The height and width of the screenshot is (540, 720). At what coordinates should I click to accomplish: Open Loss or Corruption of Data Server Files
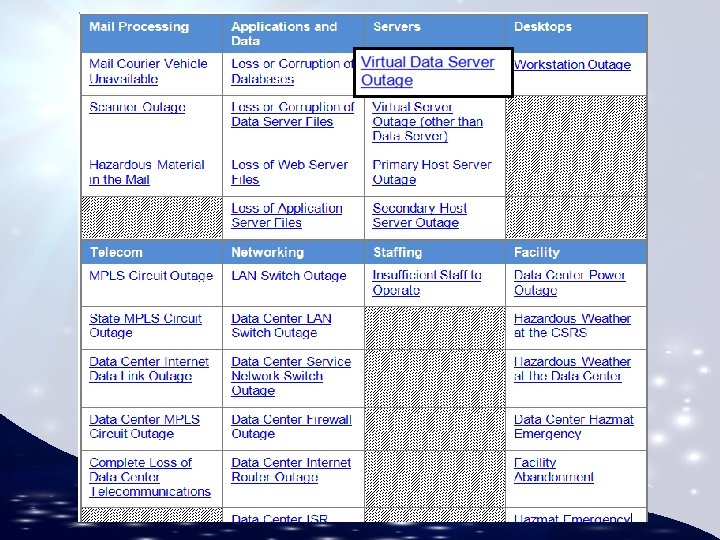pos(292,114)
